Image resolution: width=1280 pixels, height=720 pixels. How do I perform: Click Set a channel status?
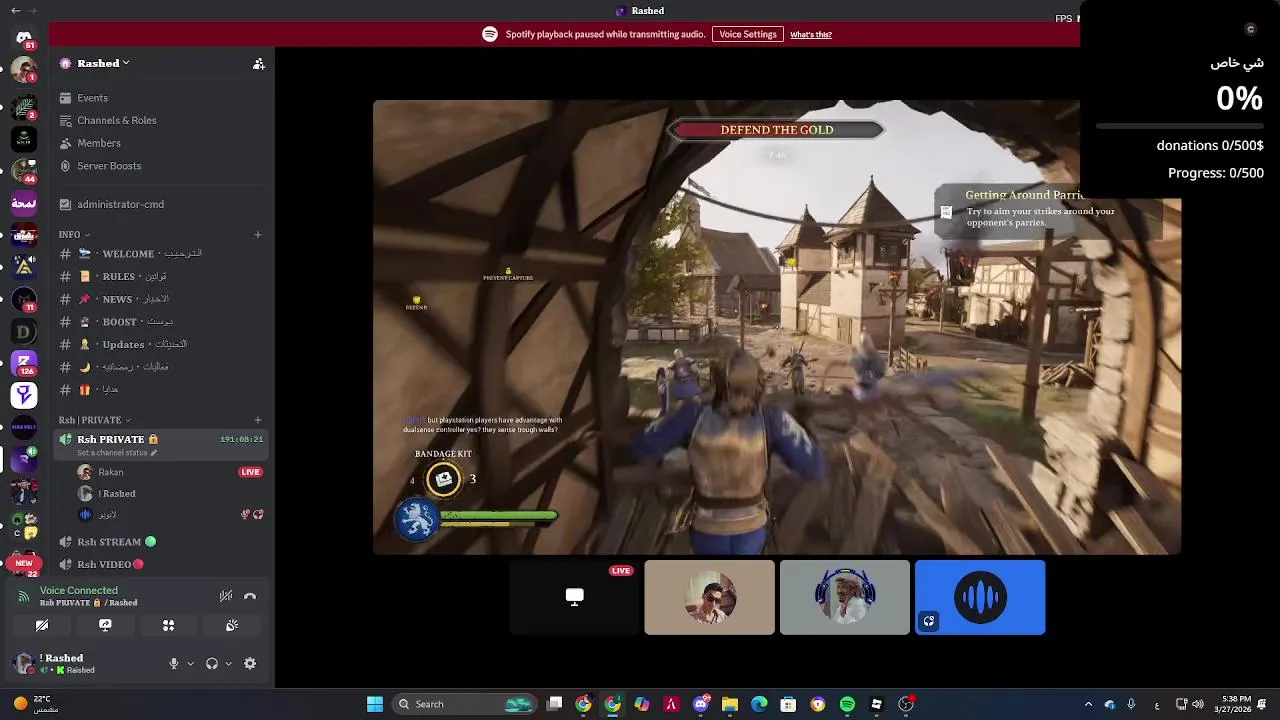[x=117, y=453]
